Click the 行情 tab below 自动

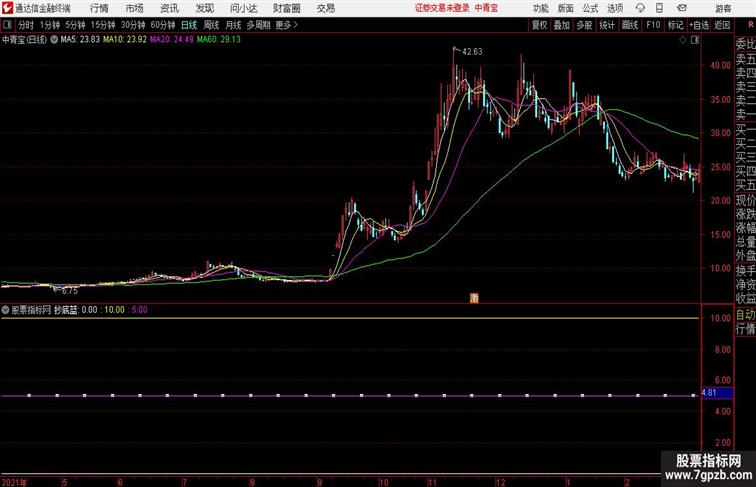click(745, 329)
